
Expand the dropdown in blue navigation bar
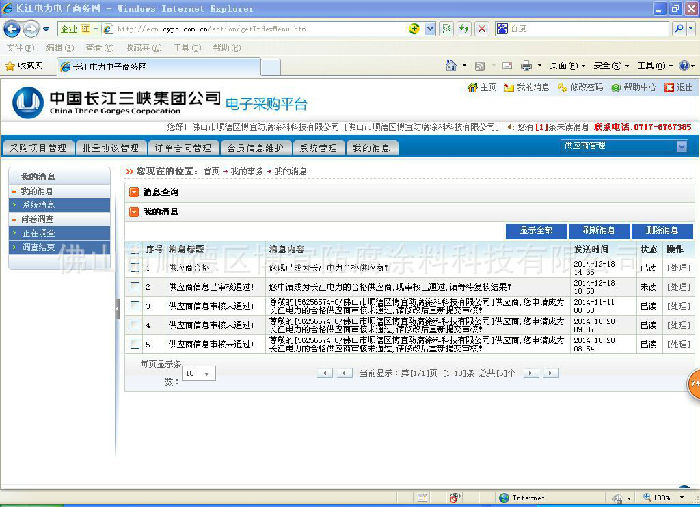681,147
